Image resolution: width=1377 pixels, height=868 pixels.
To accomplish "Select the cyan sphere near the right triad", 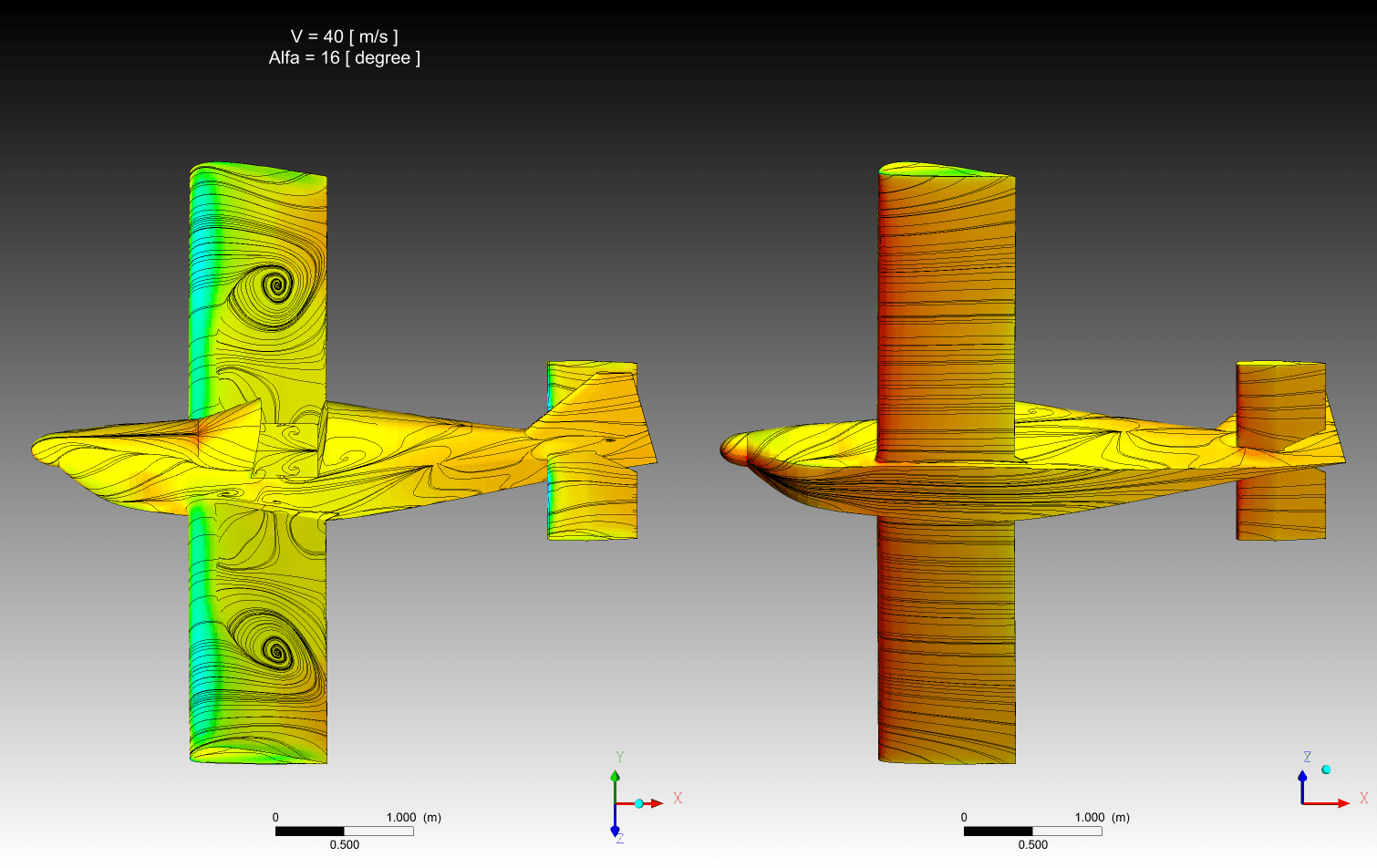I will click(1326, 770).
